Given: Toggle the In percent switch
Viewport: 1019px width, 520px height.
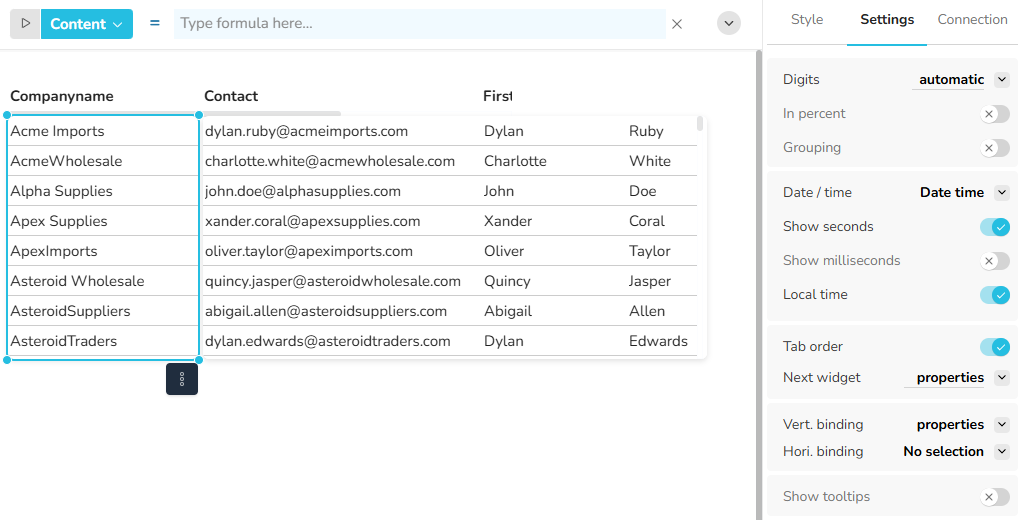Looking at the screenshot, I should coord(994,114).
